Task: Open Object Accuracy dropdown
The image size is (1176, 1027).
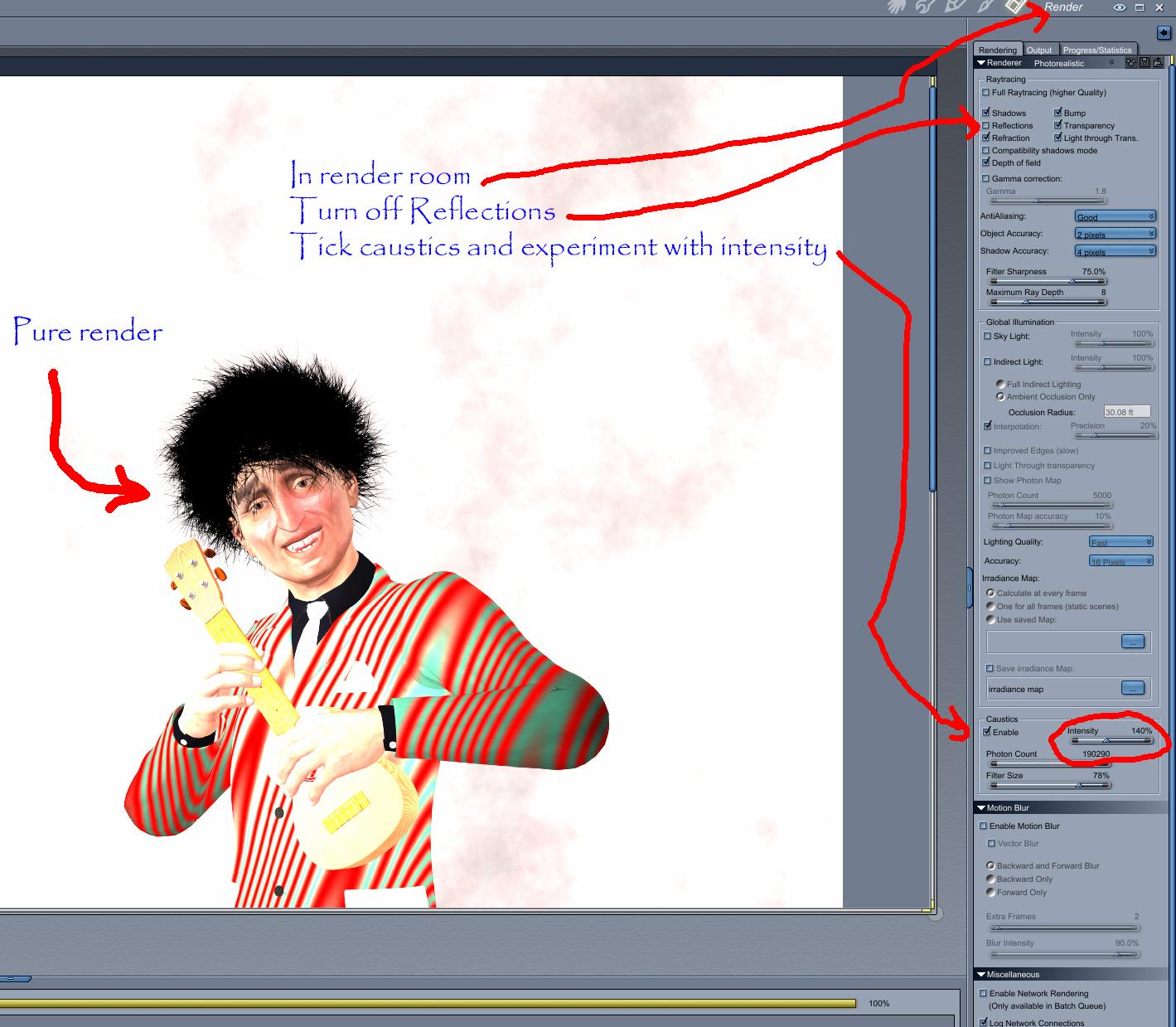Action: click(x=1115, y=234)
